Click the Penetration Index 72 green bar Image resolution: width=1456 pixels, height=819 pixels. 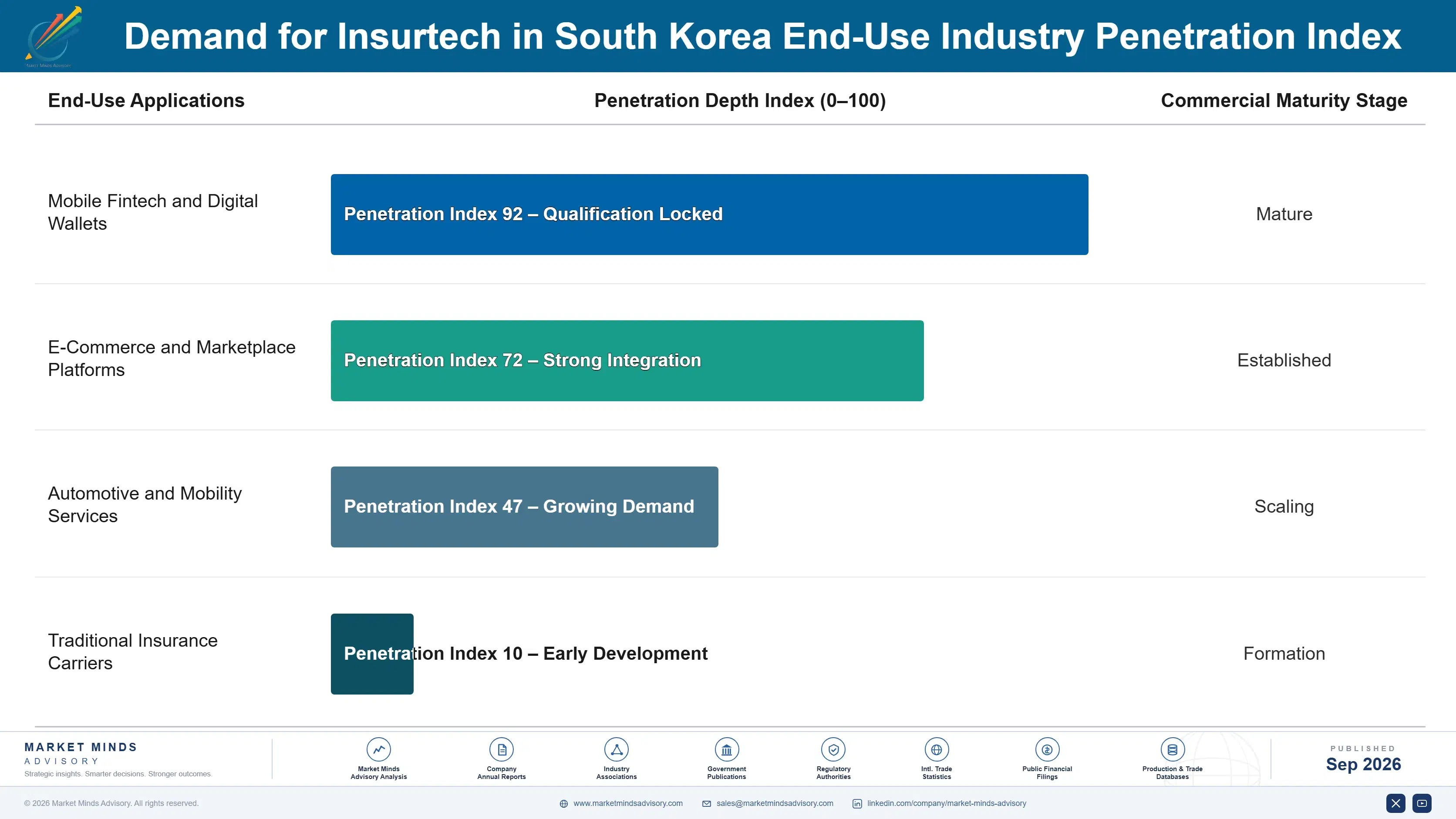click(627, 360)
